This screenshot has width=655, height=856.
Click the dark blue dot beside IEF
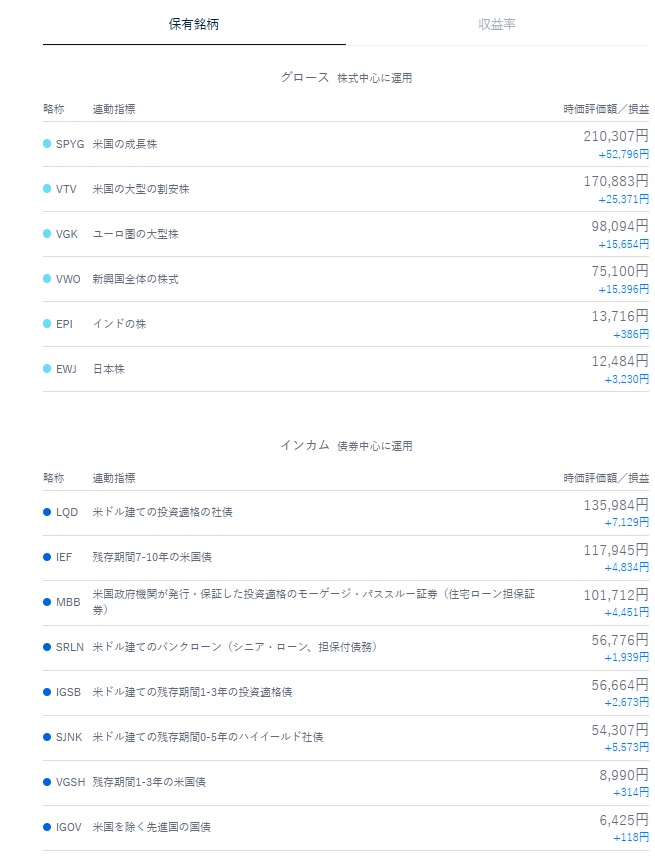47,557
